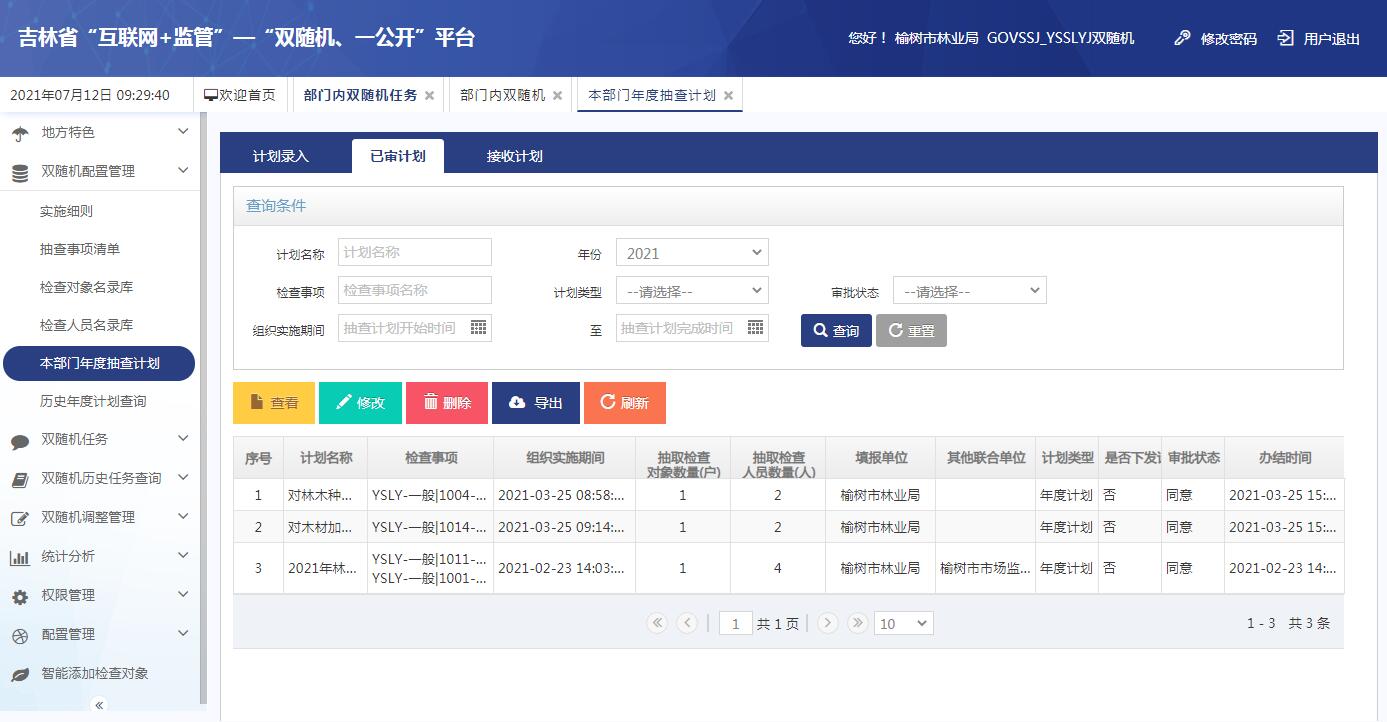Expand the 双随机任务 sidebar menu
The image size is (1387, 722).
(99, 439)
